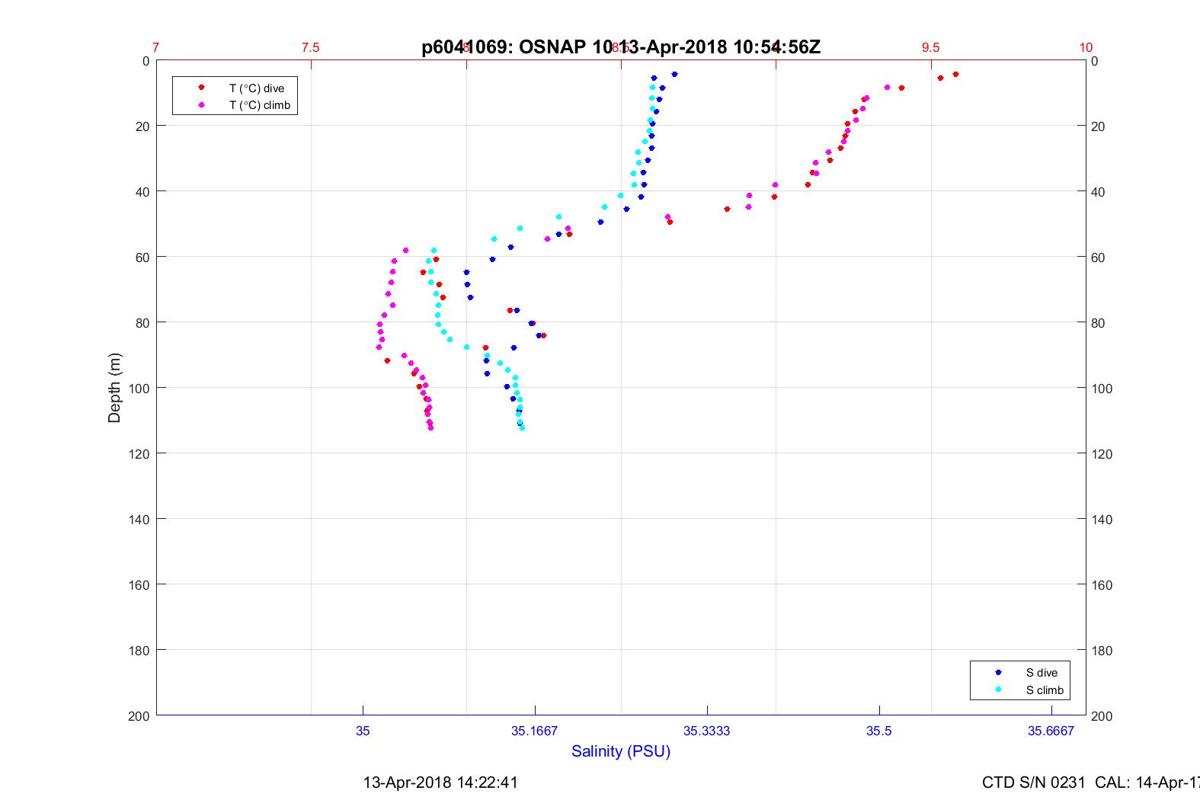Screen dimensions: 1200x804
Task: Click the red dive marker in temperature legend
Action: pyautogui.click(x=202, y=88)
